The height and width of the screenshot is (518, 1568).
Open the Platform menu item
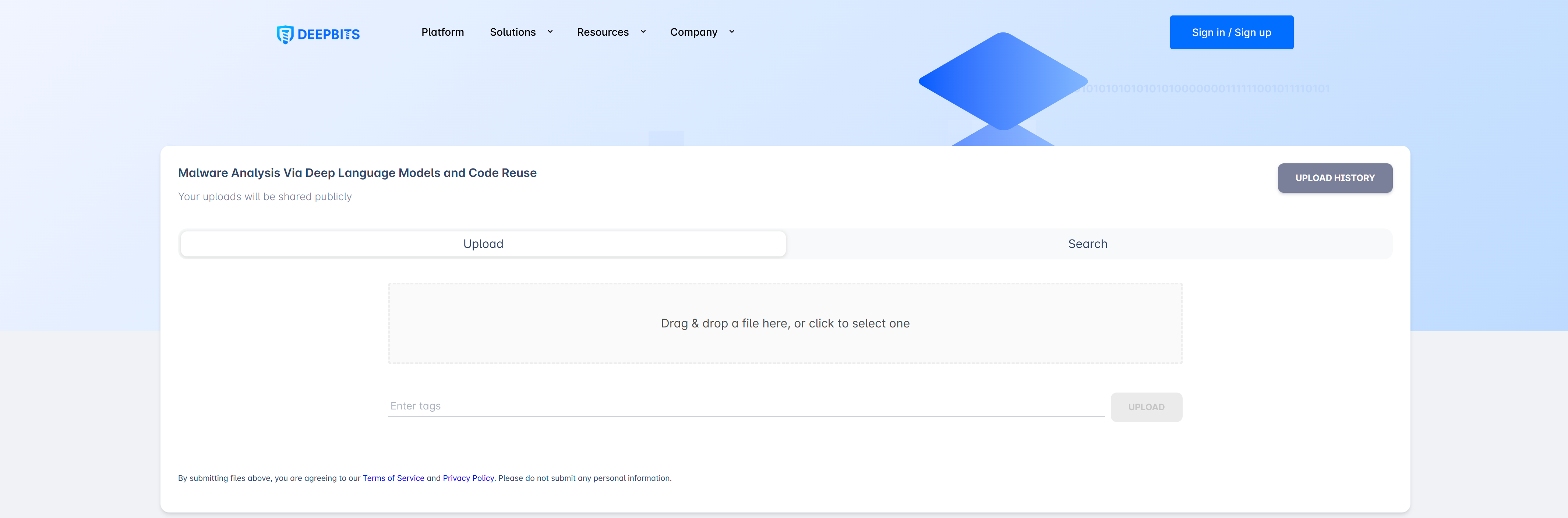click(x=442, y=32)
